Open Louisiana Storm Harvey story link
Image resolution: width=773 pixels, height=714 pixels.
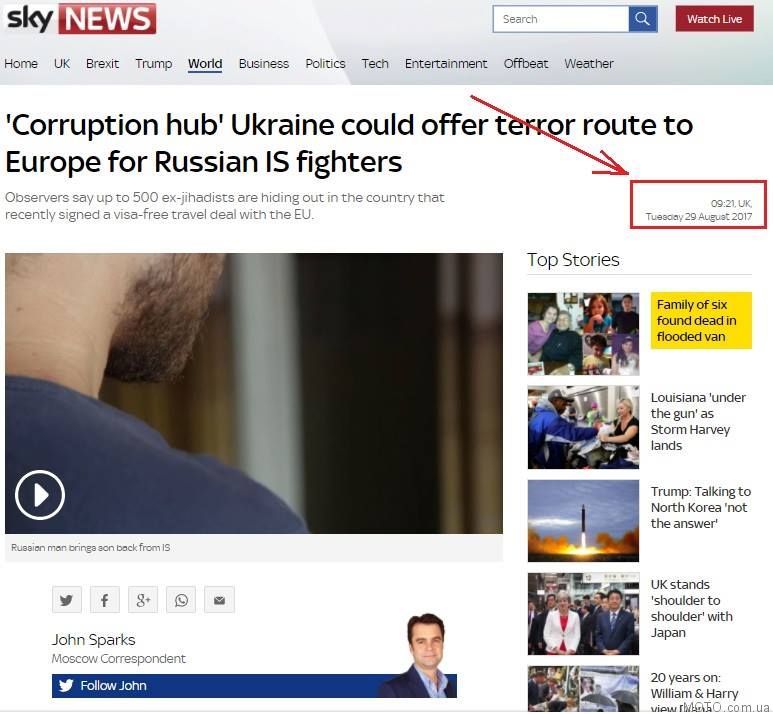click(x=699, y=422)
